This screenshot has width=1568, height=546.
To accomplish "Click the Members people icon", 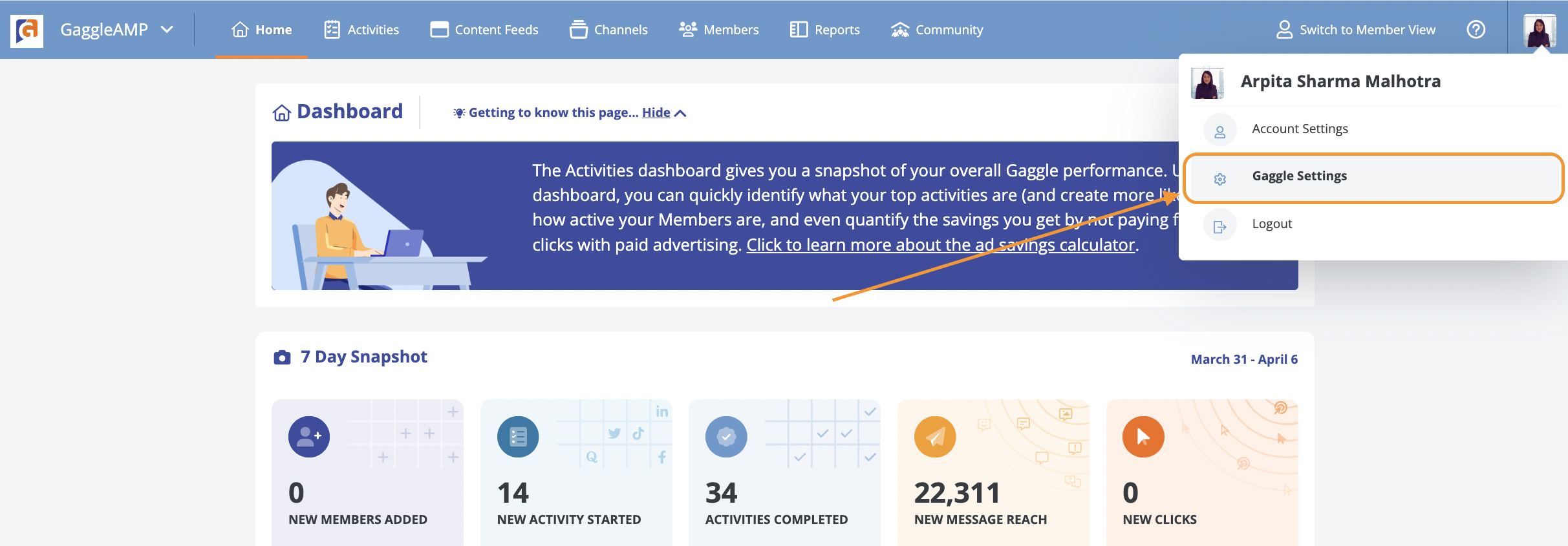I will [688, 29].
